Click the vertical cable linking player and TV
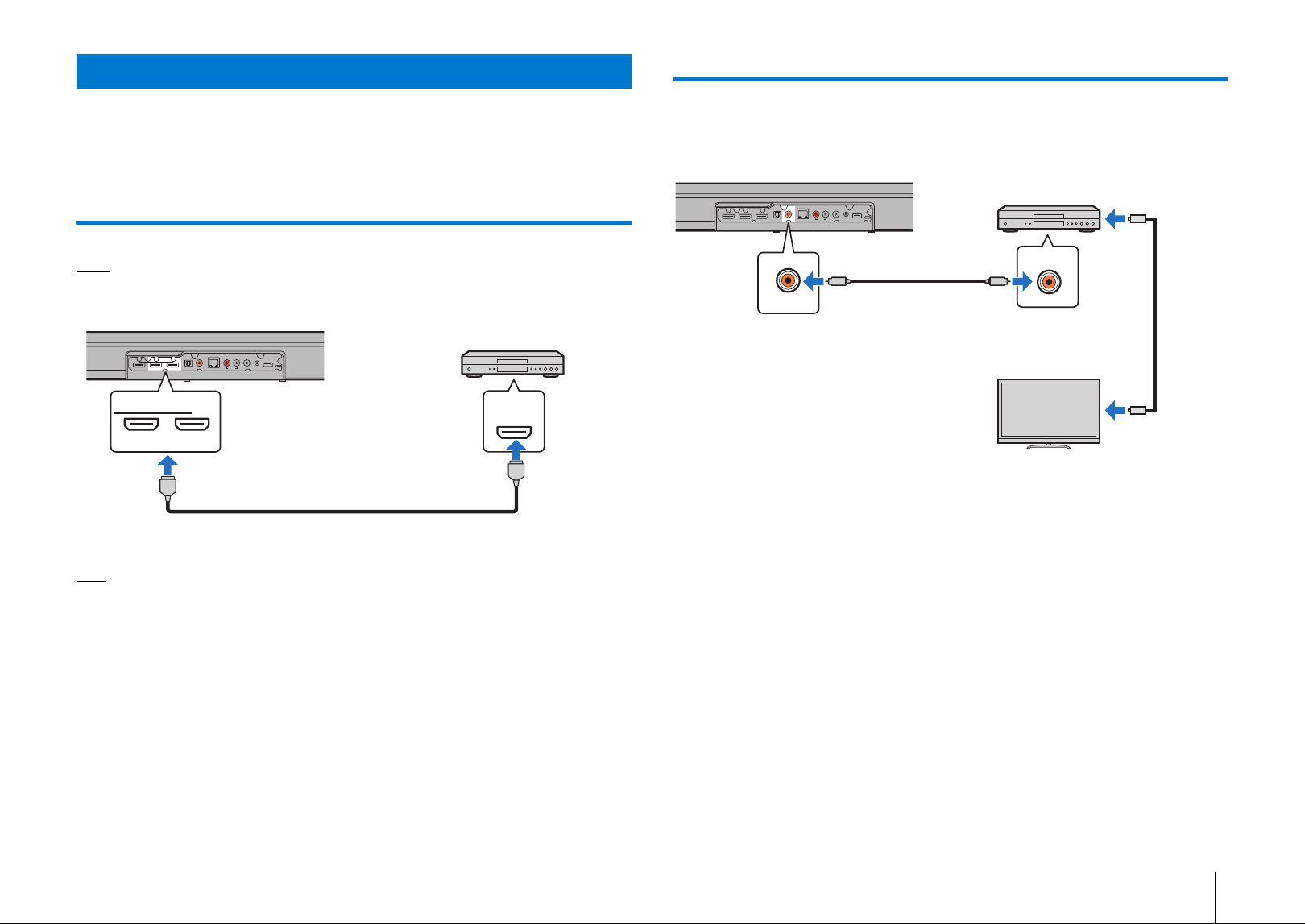Viewport: 1305px width, 924px height. click(x=1157, y=315)
